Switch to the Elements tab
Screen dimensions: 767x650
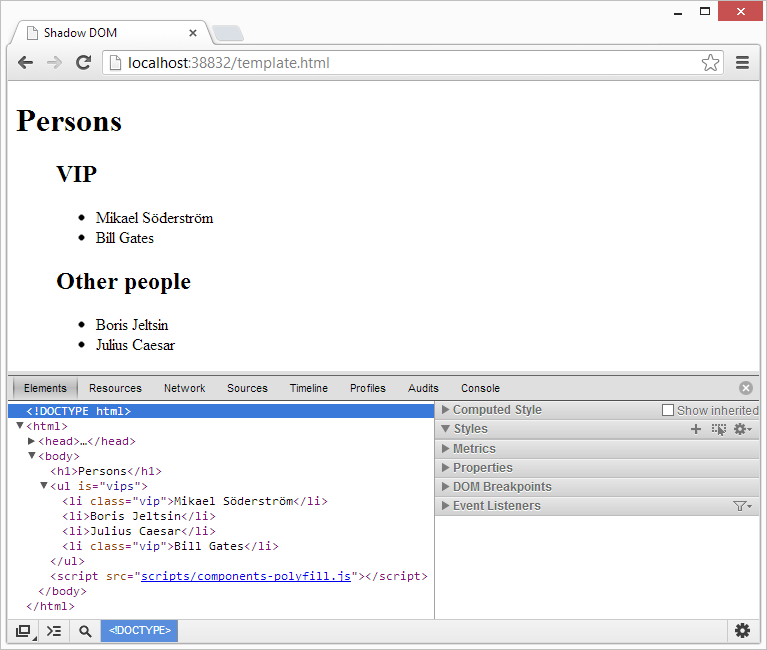45,388
